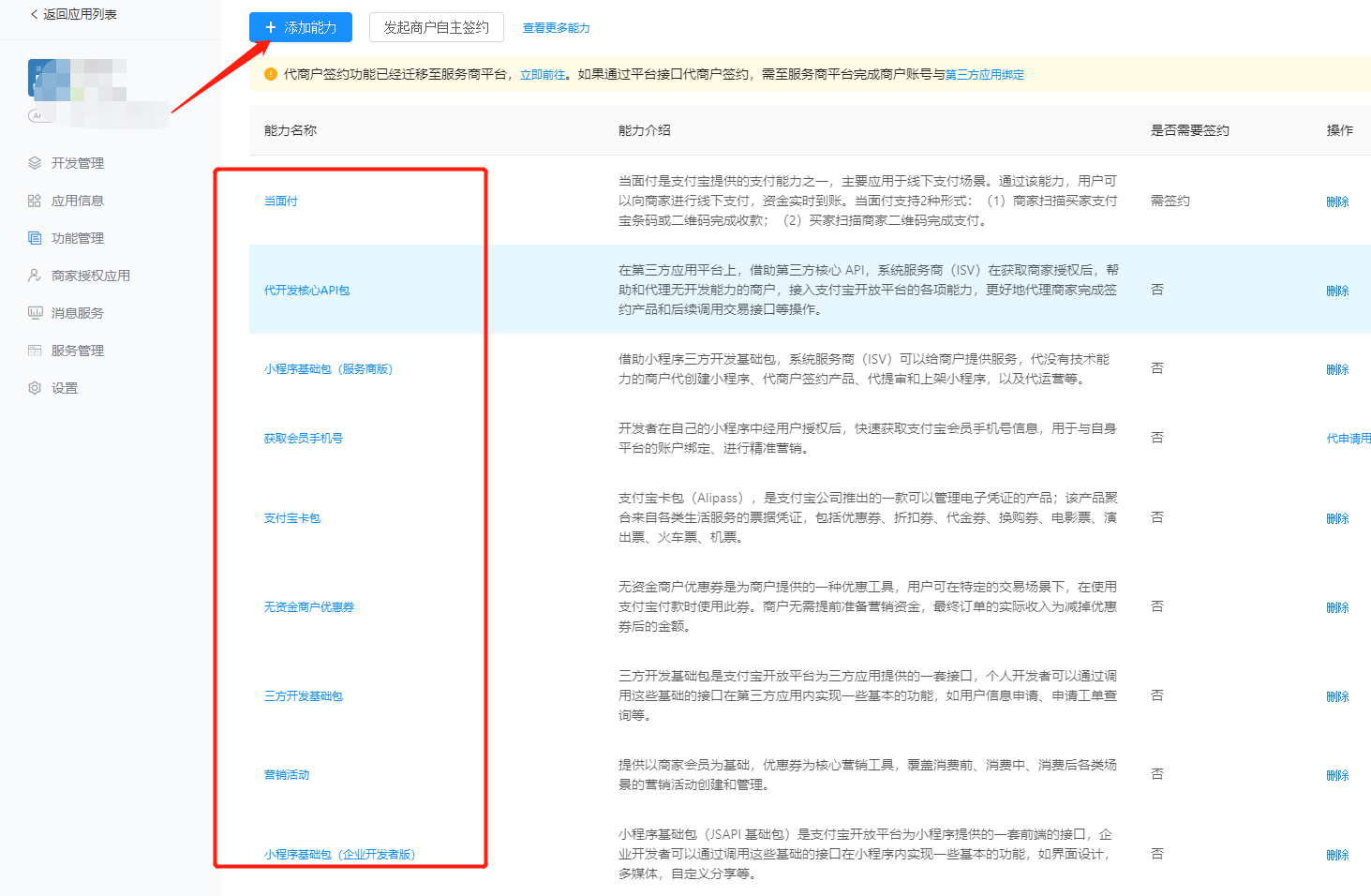Delete the 代开发核心API包 row

pos(1338,291)
